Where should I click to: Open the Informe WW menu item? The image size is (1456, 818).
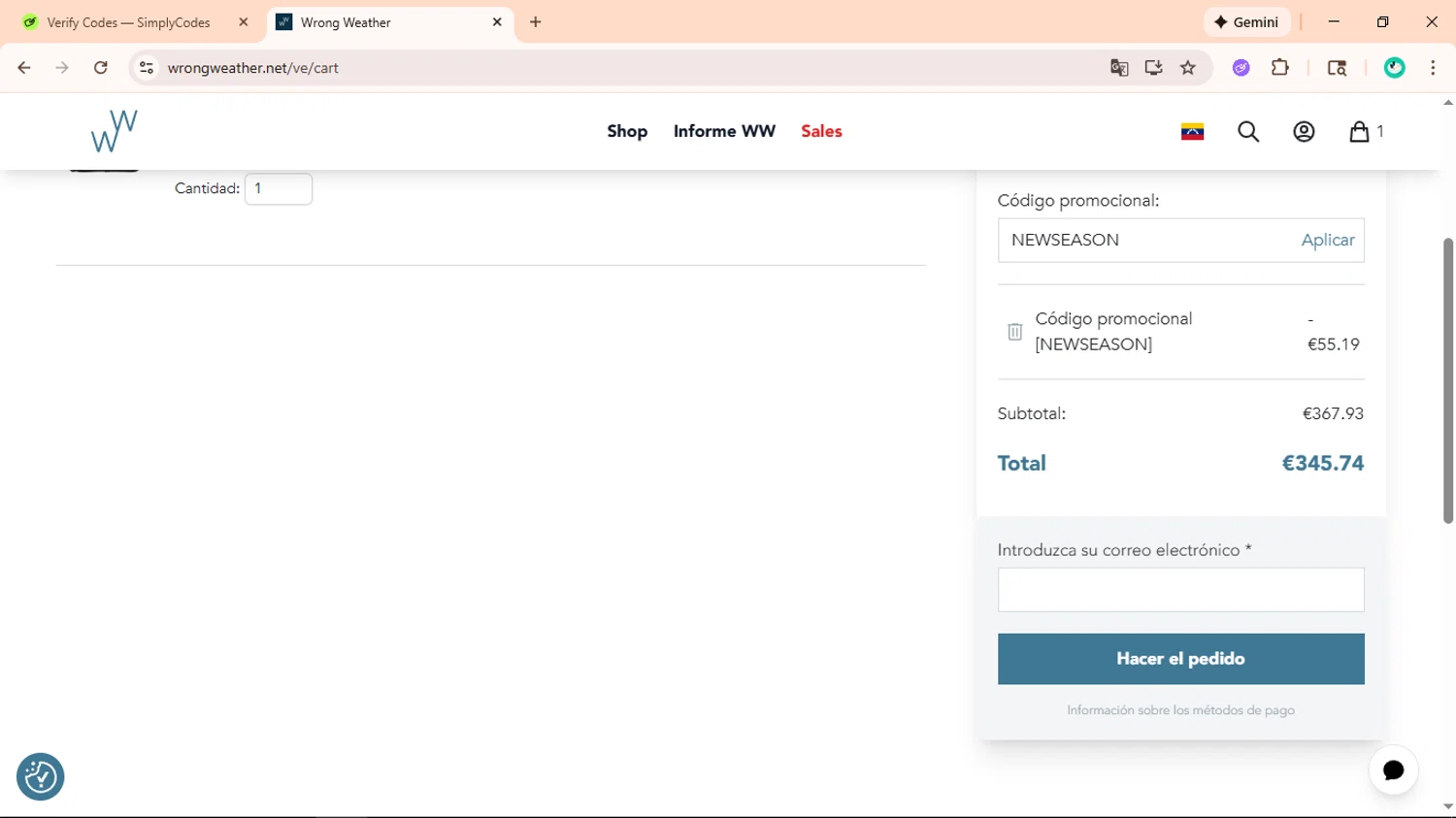point(724,131)
